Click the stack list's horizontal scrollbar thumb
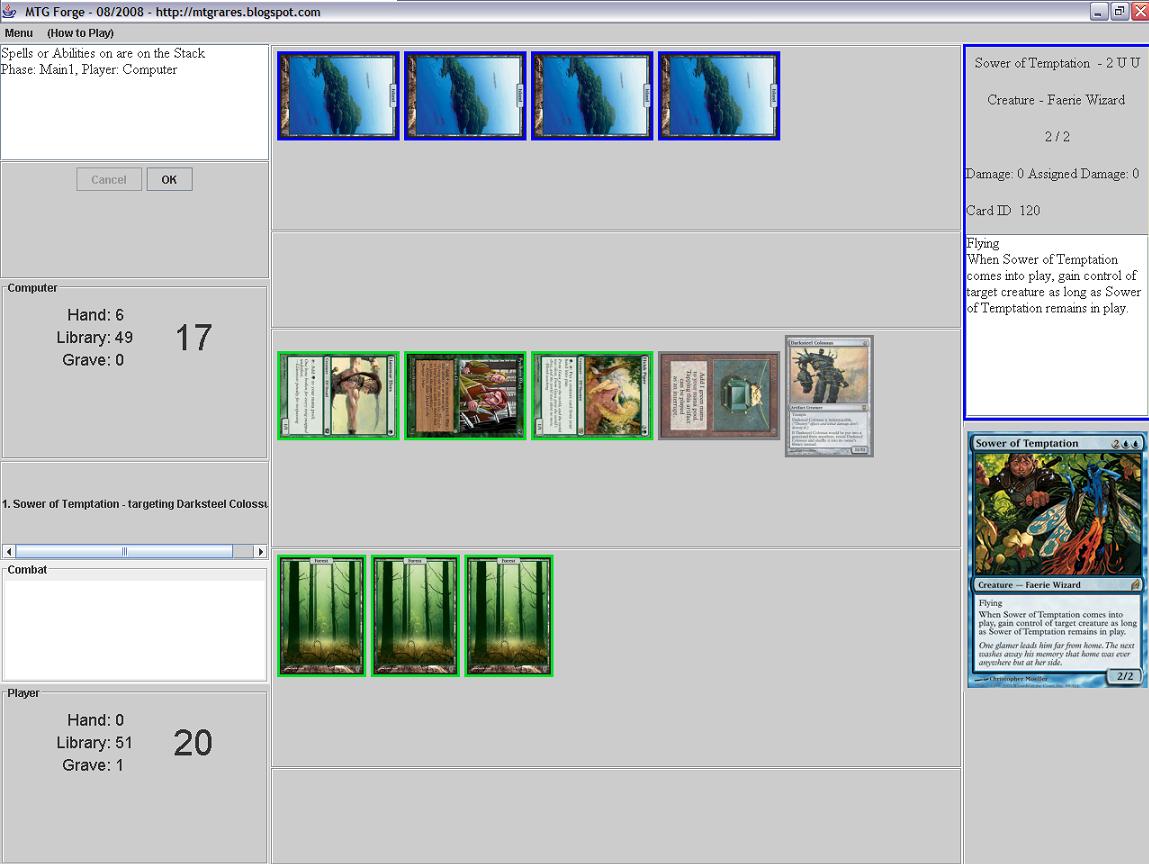Screen dimensions: 1149x864 point(124,551)
